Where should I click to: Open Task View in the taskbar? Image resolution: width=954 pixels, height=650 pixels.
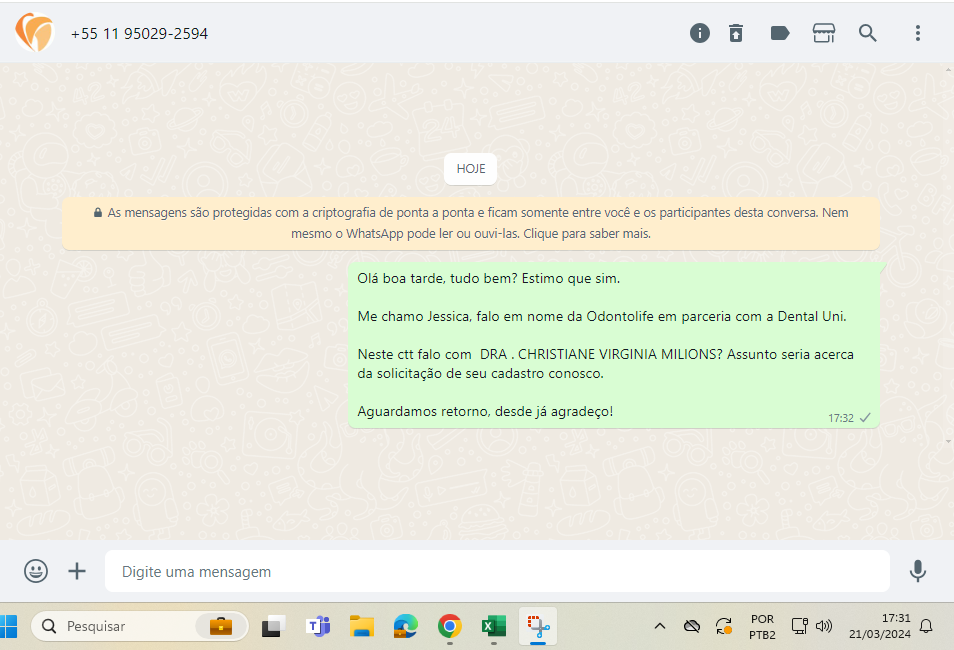tap(274, 626)
